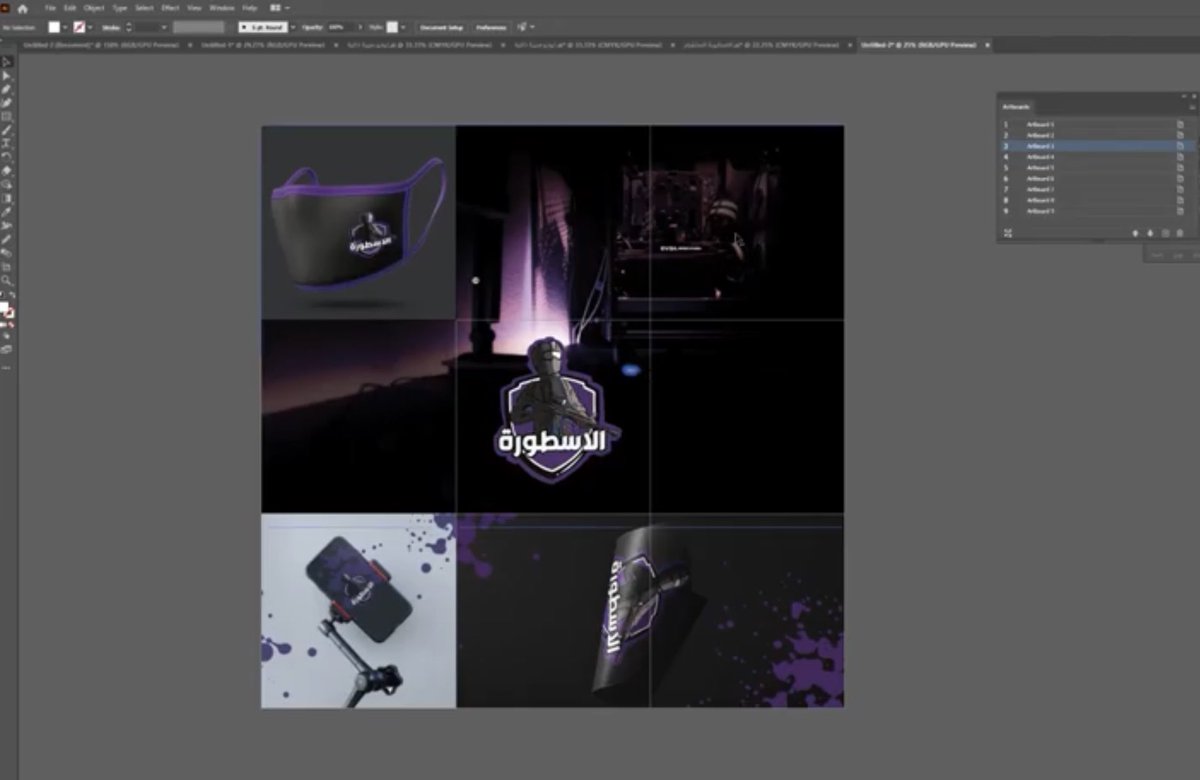Select the Curvature tool

click(8, 104)
